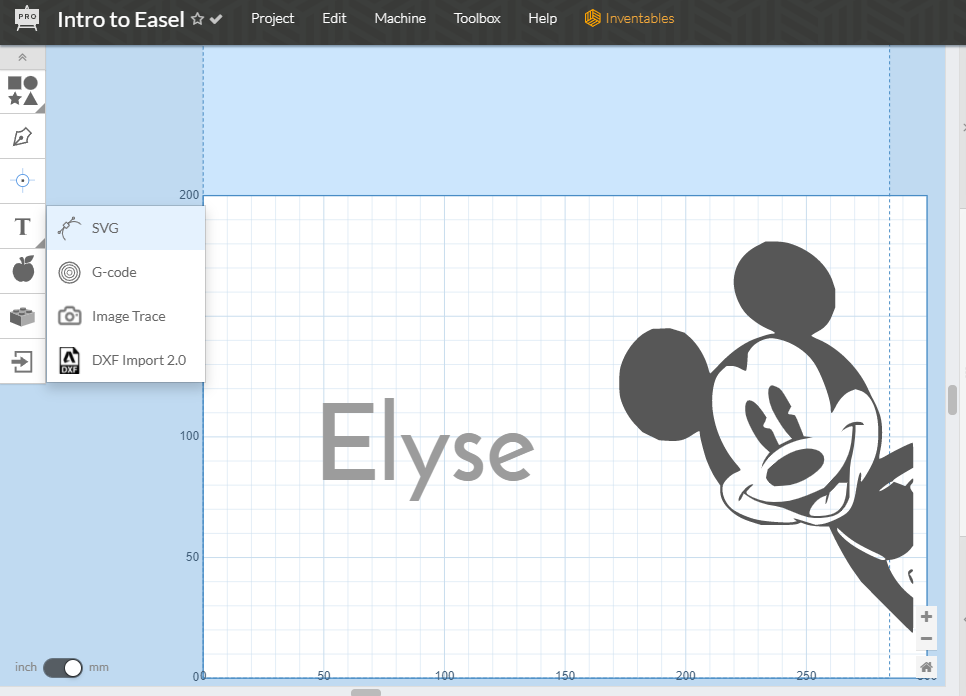Click the Image Trace camera icon

(x=70, y=316)
